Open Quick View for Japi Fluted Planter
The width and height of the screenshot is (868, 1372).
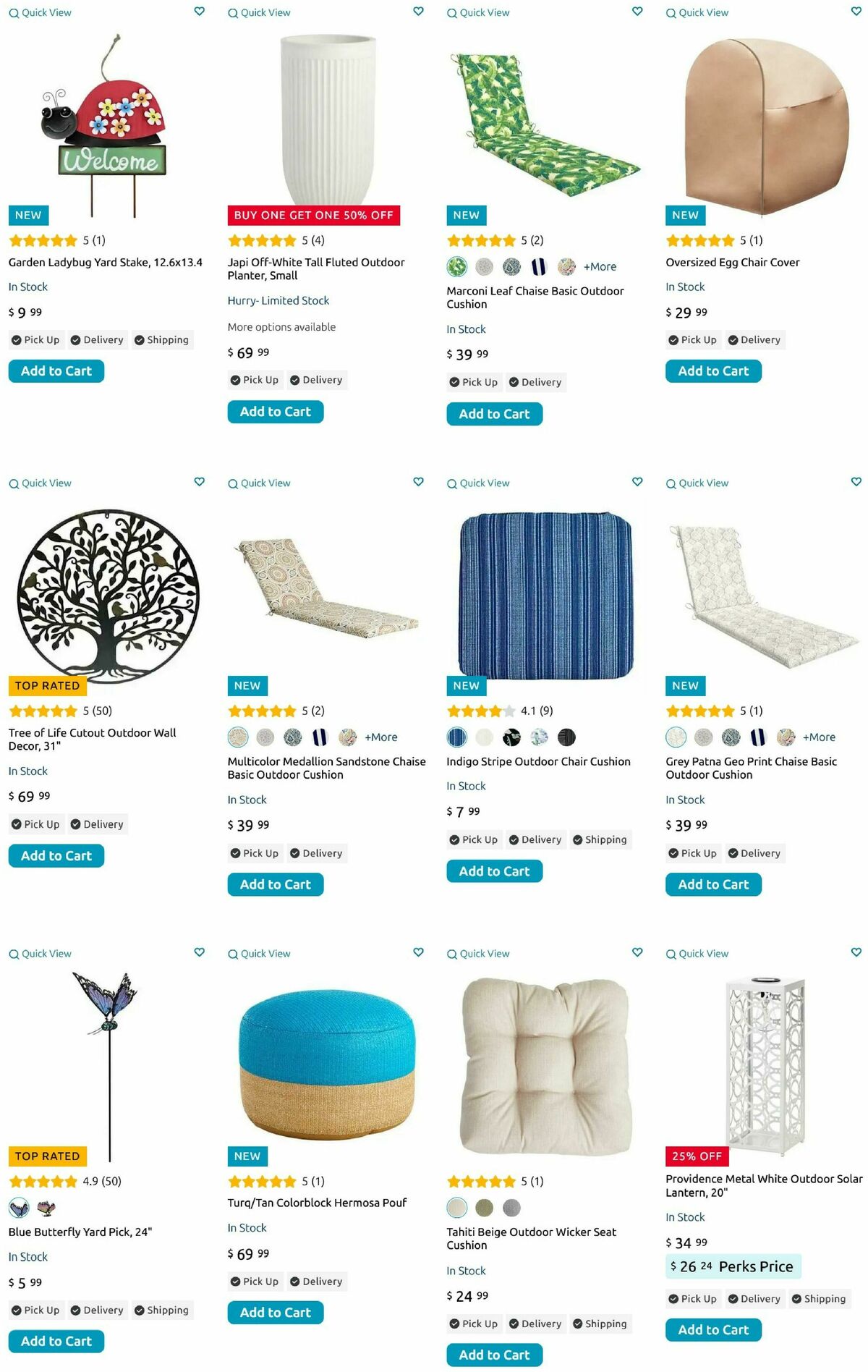pyautogui.click(x=259, y=12)
